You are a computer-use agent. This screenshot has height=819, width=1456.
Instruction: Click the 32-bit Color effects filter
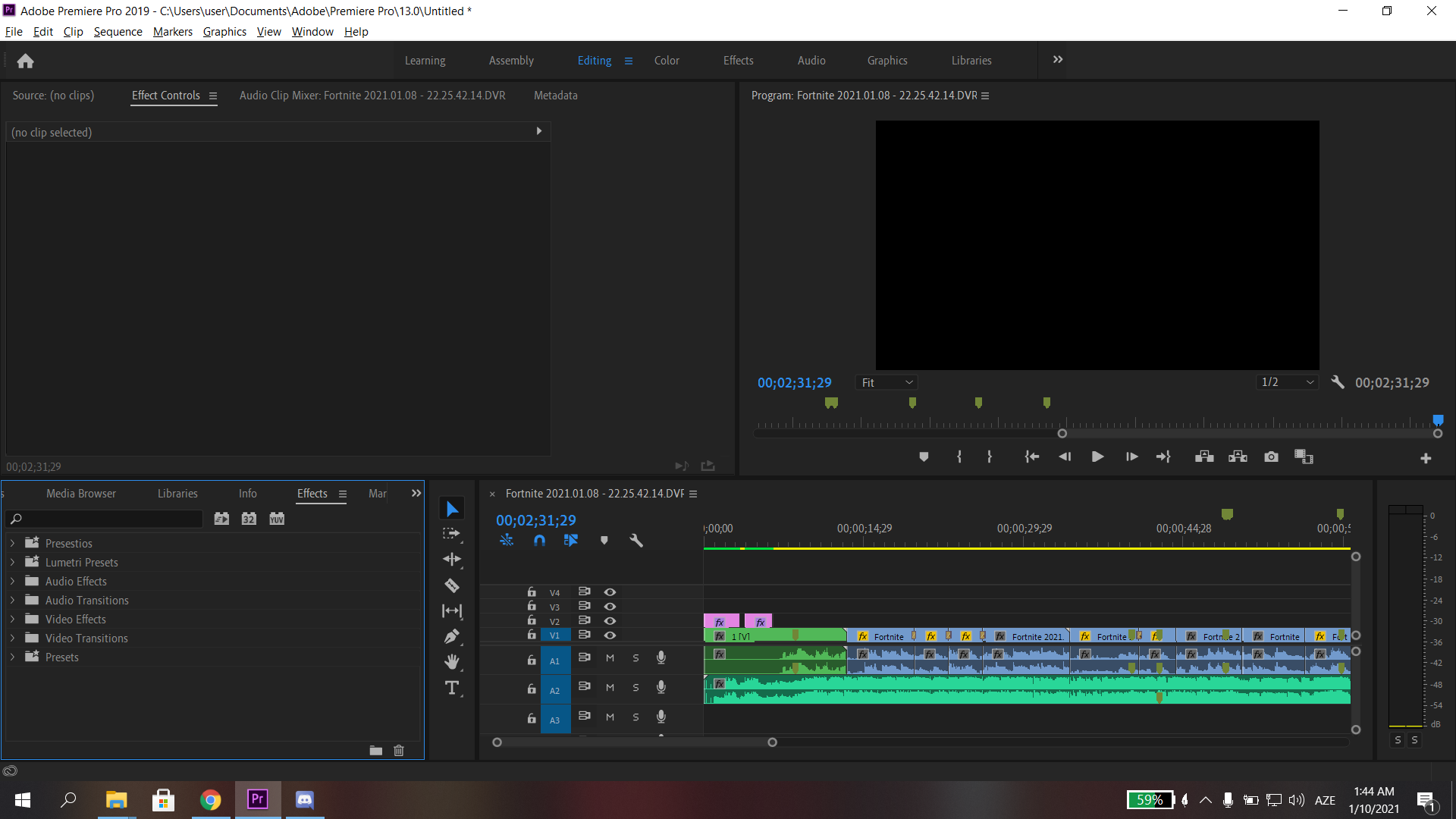click(249, 519)
